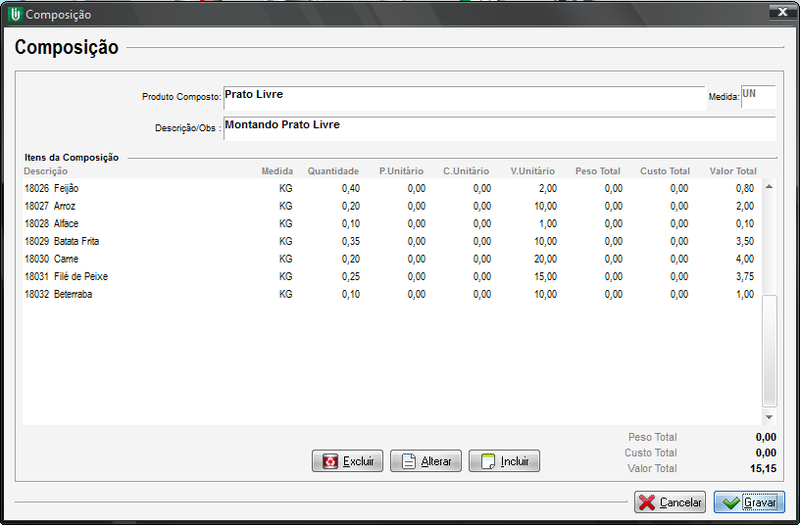Click the Alterar document icon
Viewport: 800px width, 525px height.
[408, 462]
